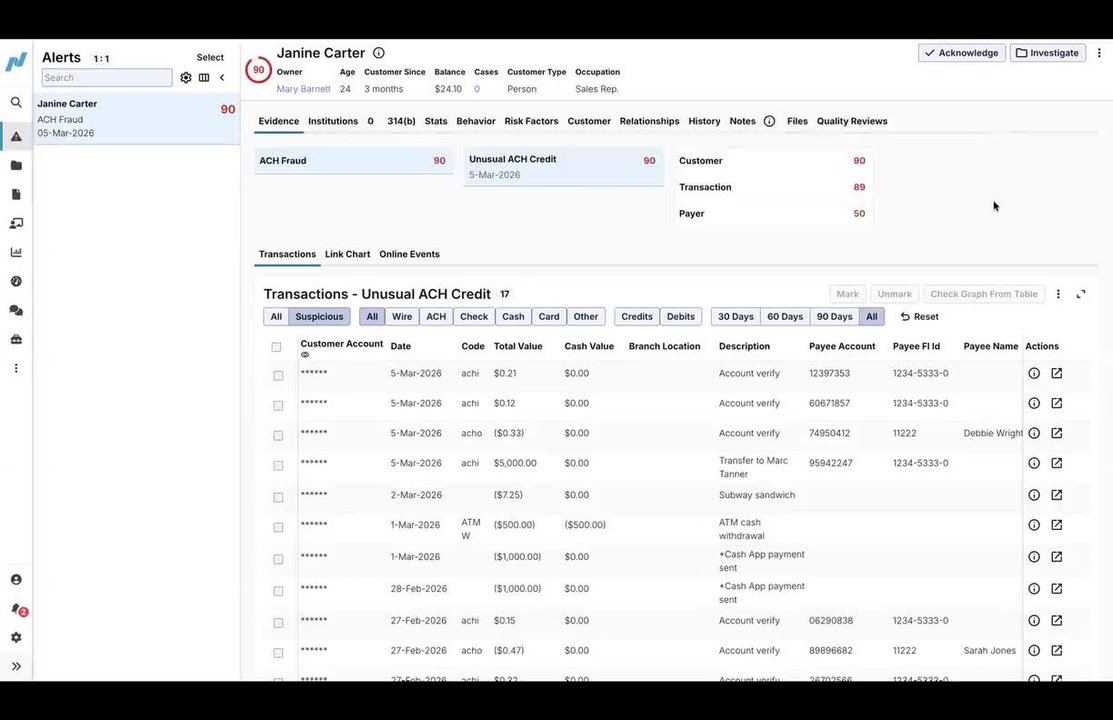
Task: Open the search icon in left sidebar
Action: [16, 103]
